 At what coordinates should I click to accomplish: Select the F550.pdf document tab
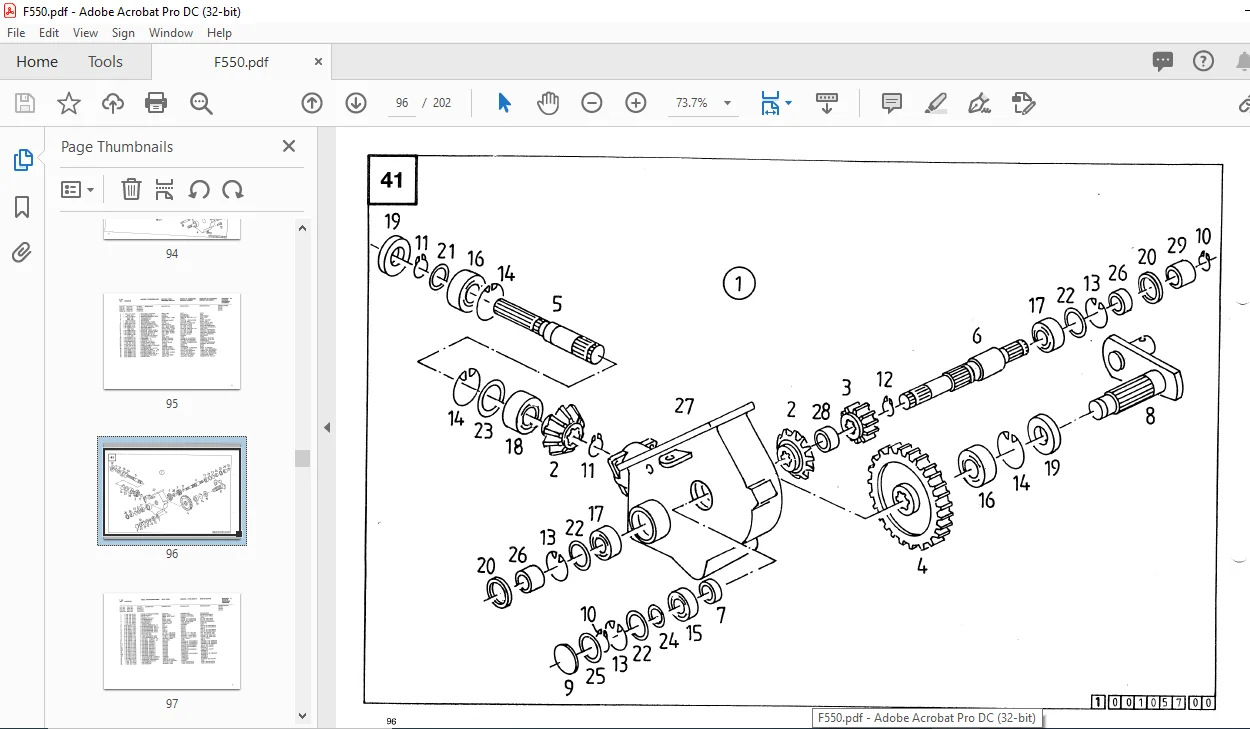[x=241, y=62]
